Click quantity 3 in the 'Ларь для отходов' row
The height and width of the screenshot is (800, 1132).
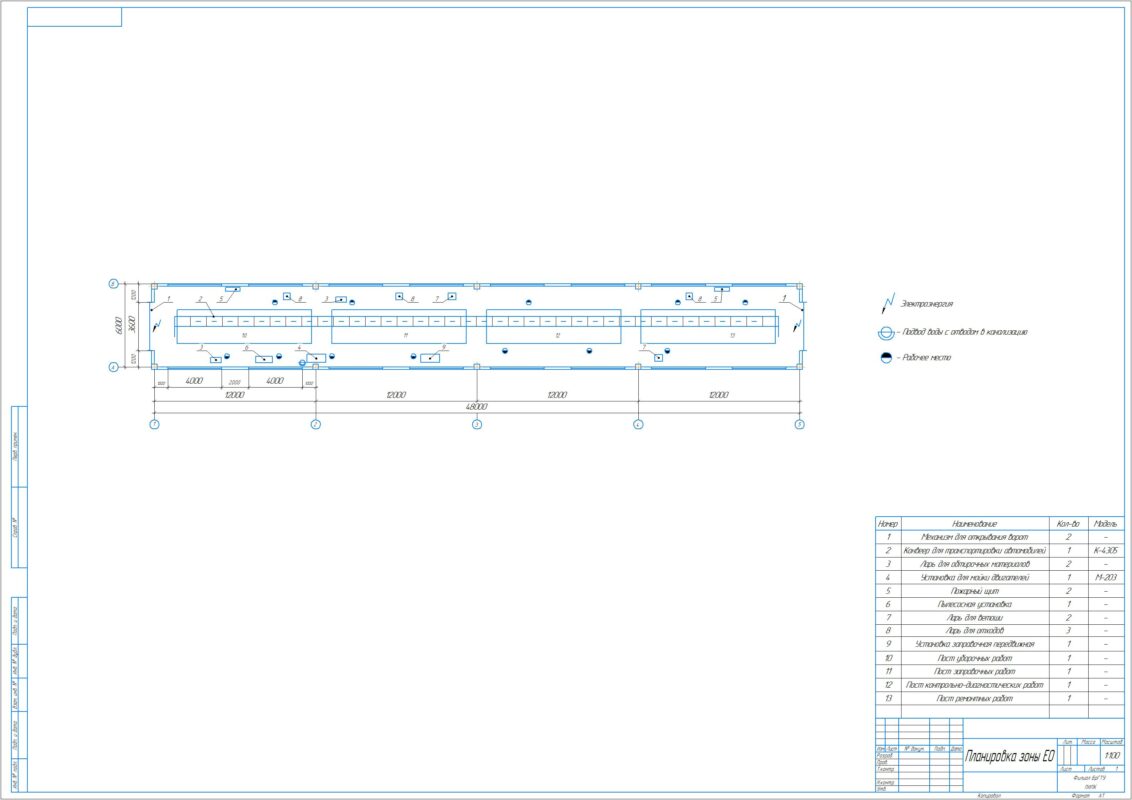(1068, 631)
